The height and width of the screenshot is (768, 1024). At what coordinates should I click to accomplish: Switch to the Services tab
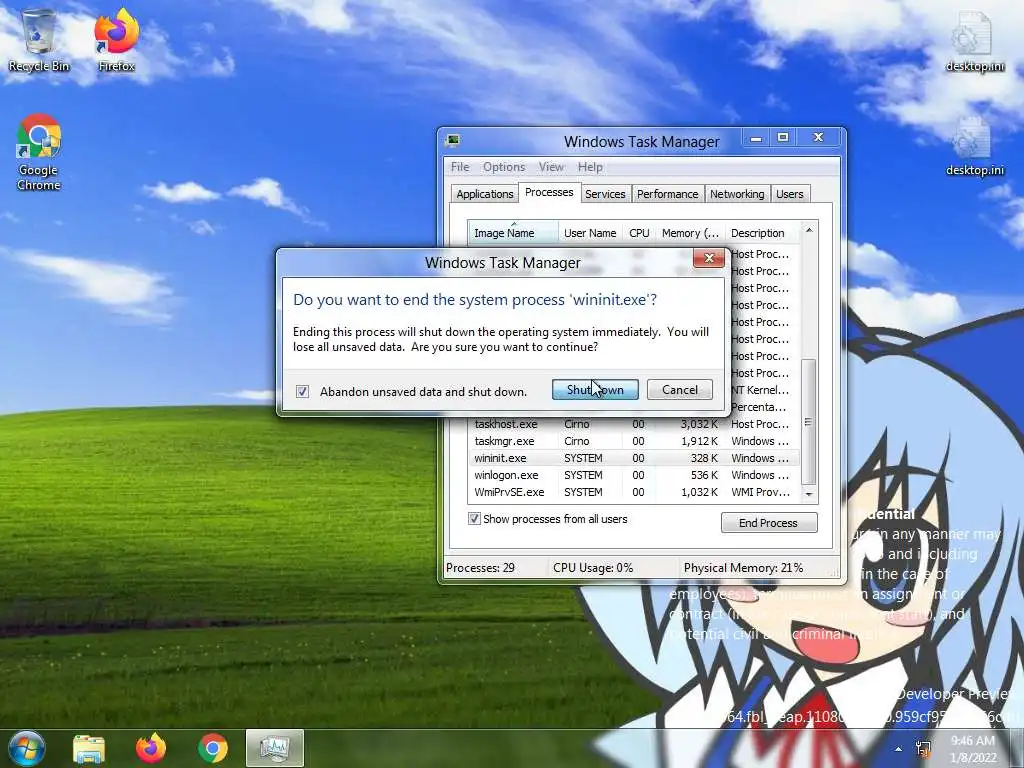[x=605, y=194]
